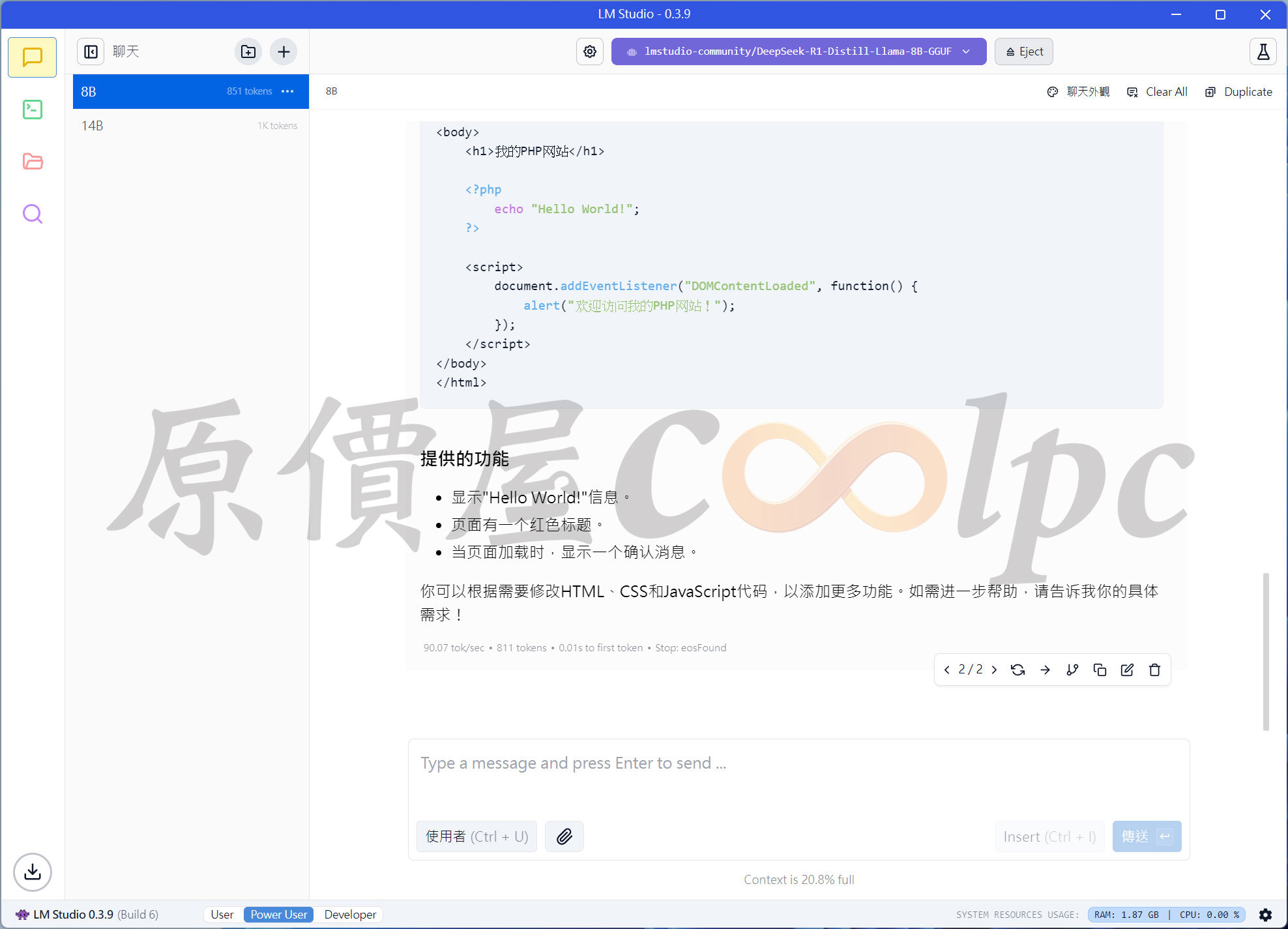Eject the loaded model
The image size is (1288, 929).
coord(1023,52)
